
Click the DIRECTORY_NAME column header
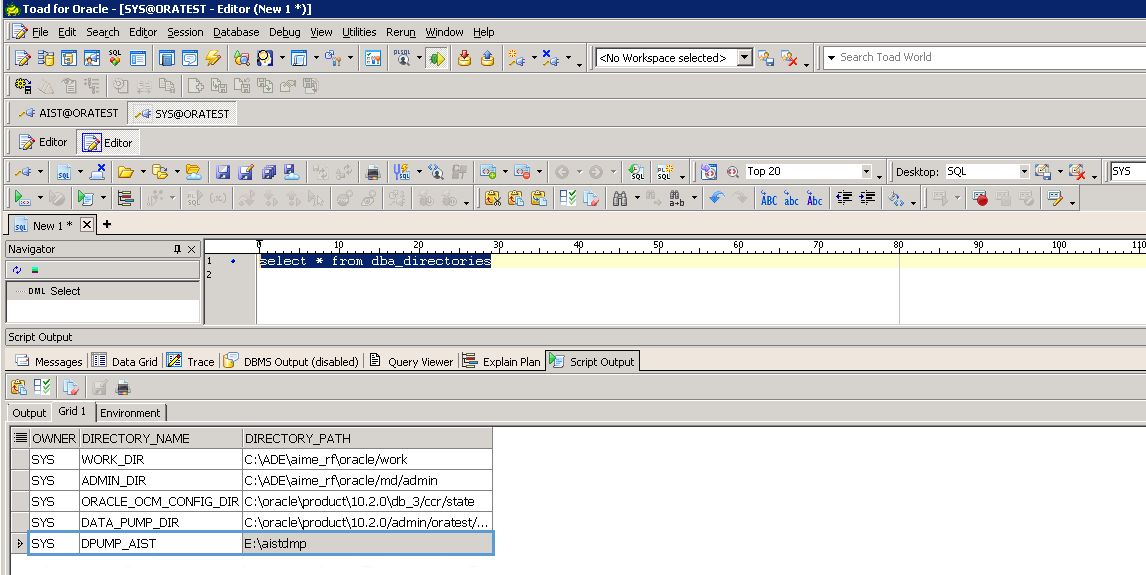[161, 438]
